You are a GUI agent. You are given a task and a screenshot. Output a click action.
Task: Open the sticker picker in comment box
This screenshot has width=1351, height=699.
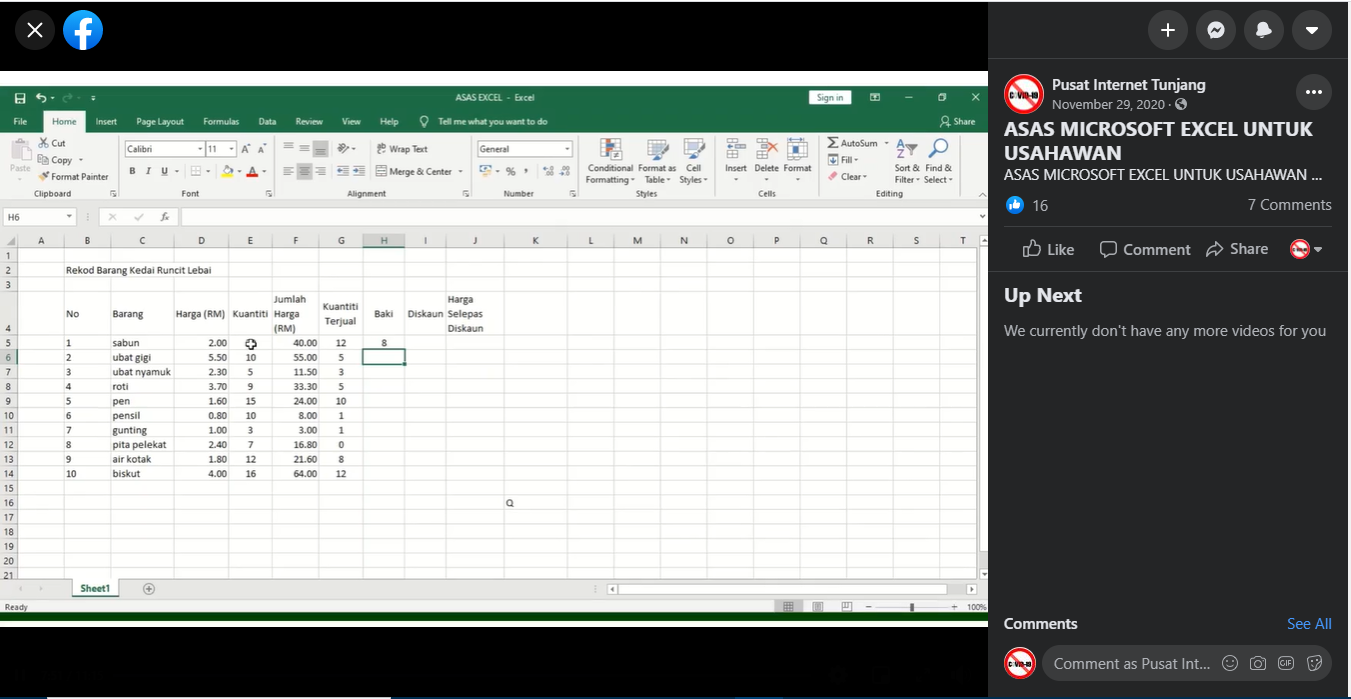click(1314, 663)
